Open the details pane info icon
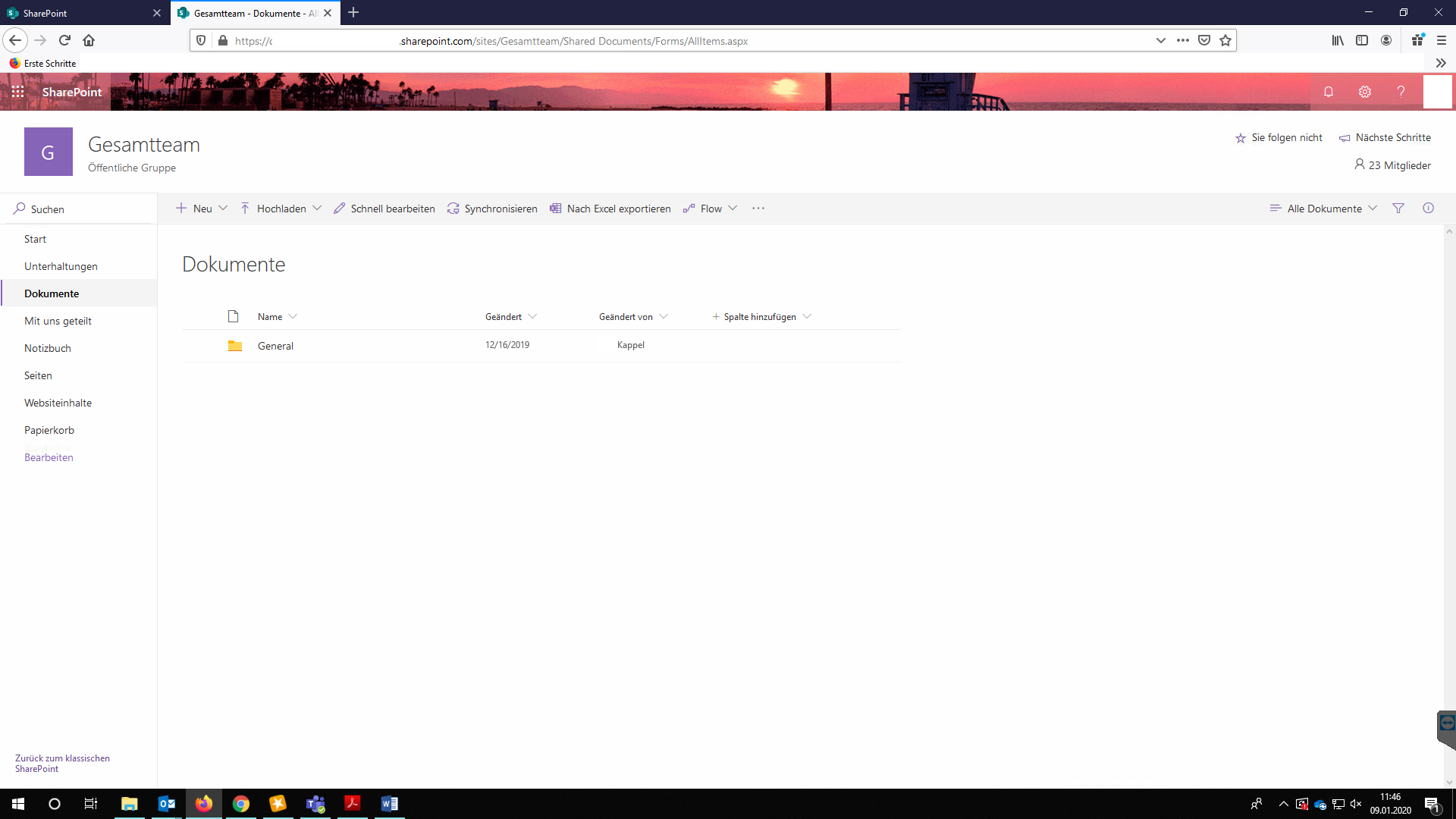 pos(1428,209)
